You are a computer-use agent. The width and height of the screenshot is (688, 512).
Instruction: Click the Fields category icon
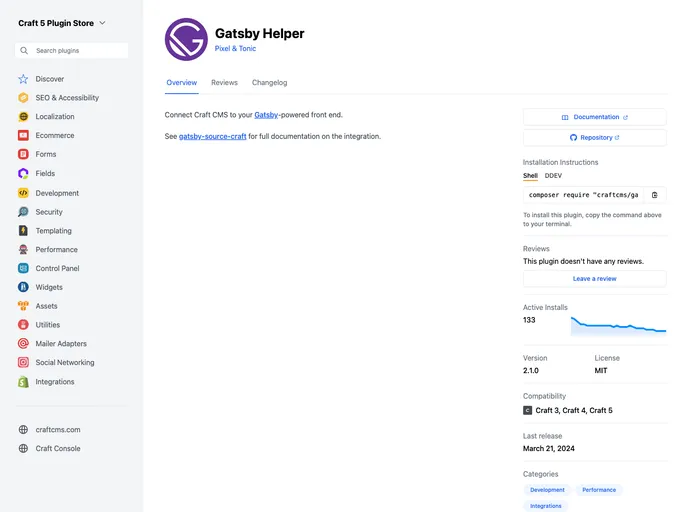tap(23, 173)
